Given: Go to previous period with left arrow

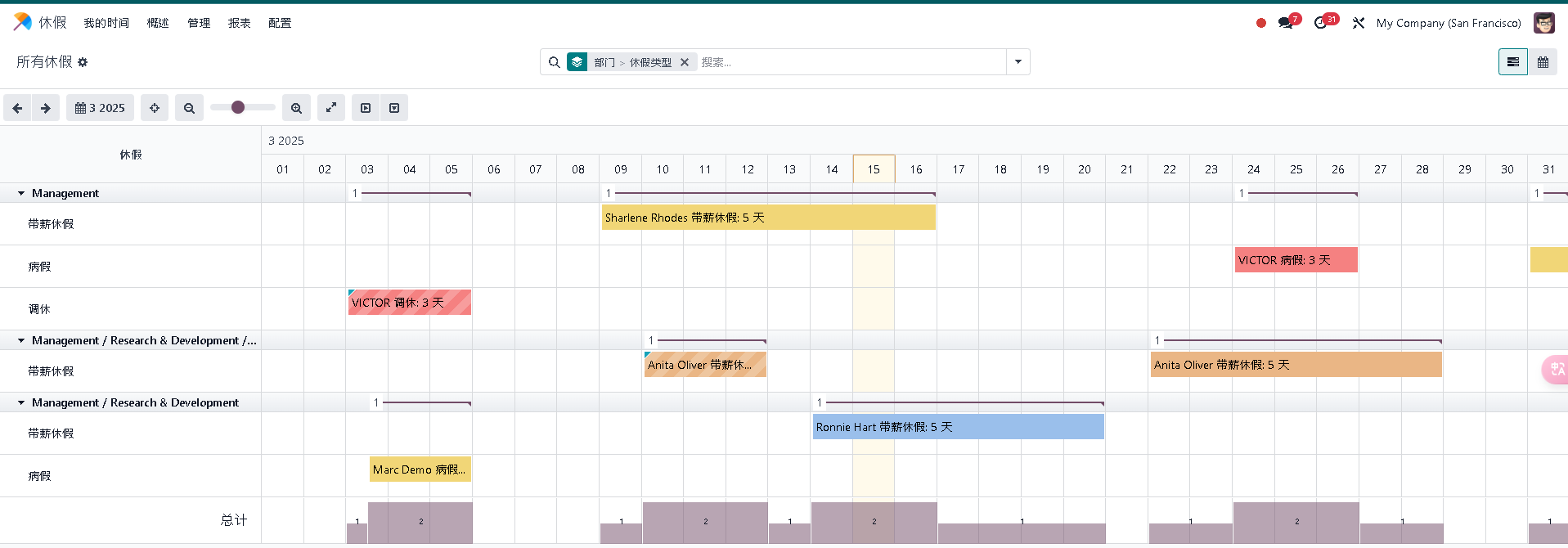Looking at the screenshot, I should click(17, 108).
